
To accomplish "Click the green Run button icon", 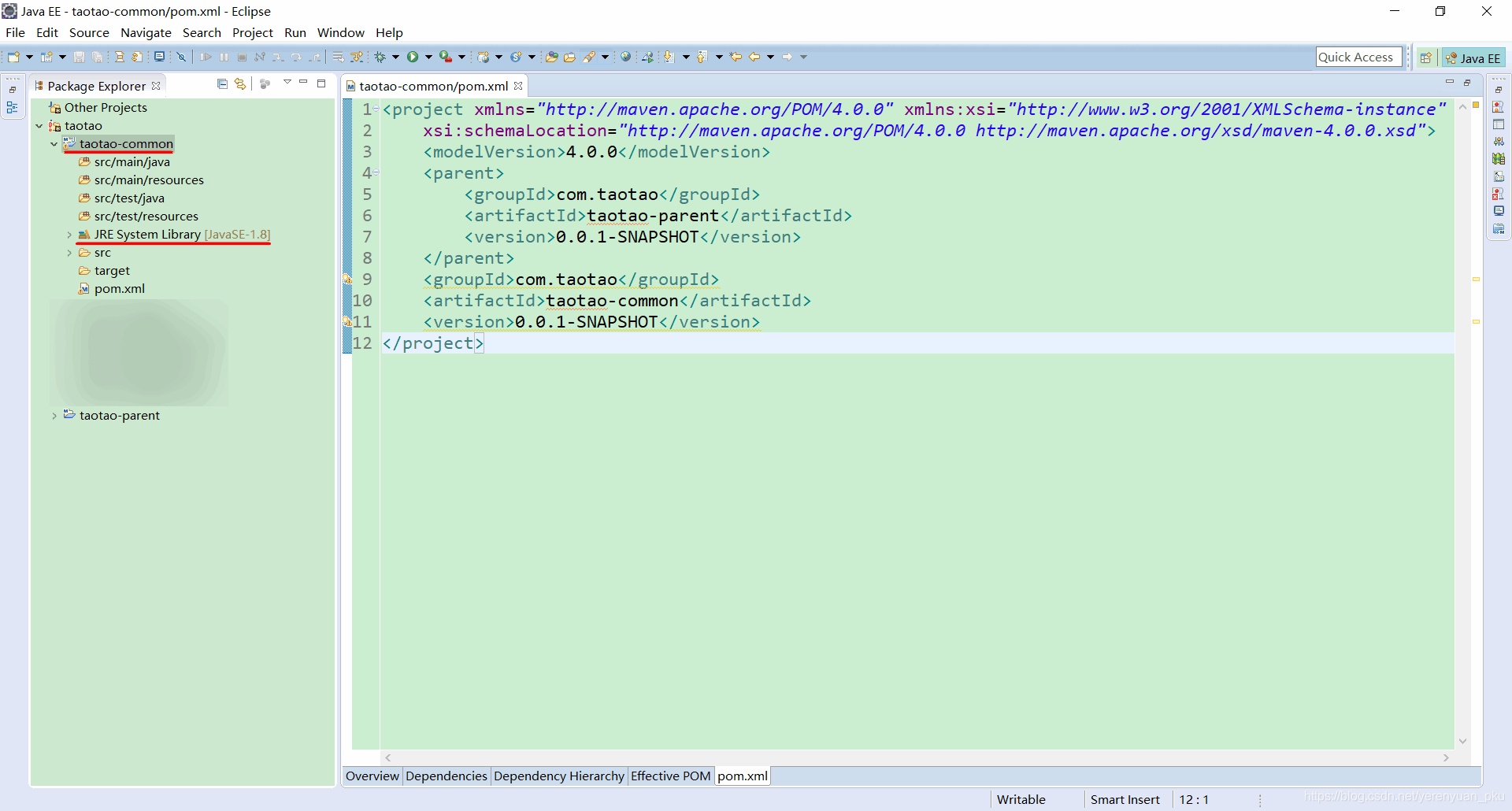I will tap(413, 57).
